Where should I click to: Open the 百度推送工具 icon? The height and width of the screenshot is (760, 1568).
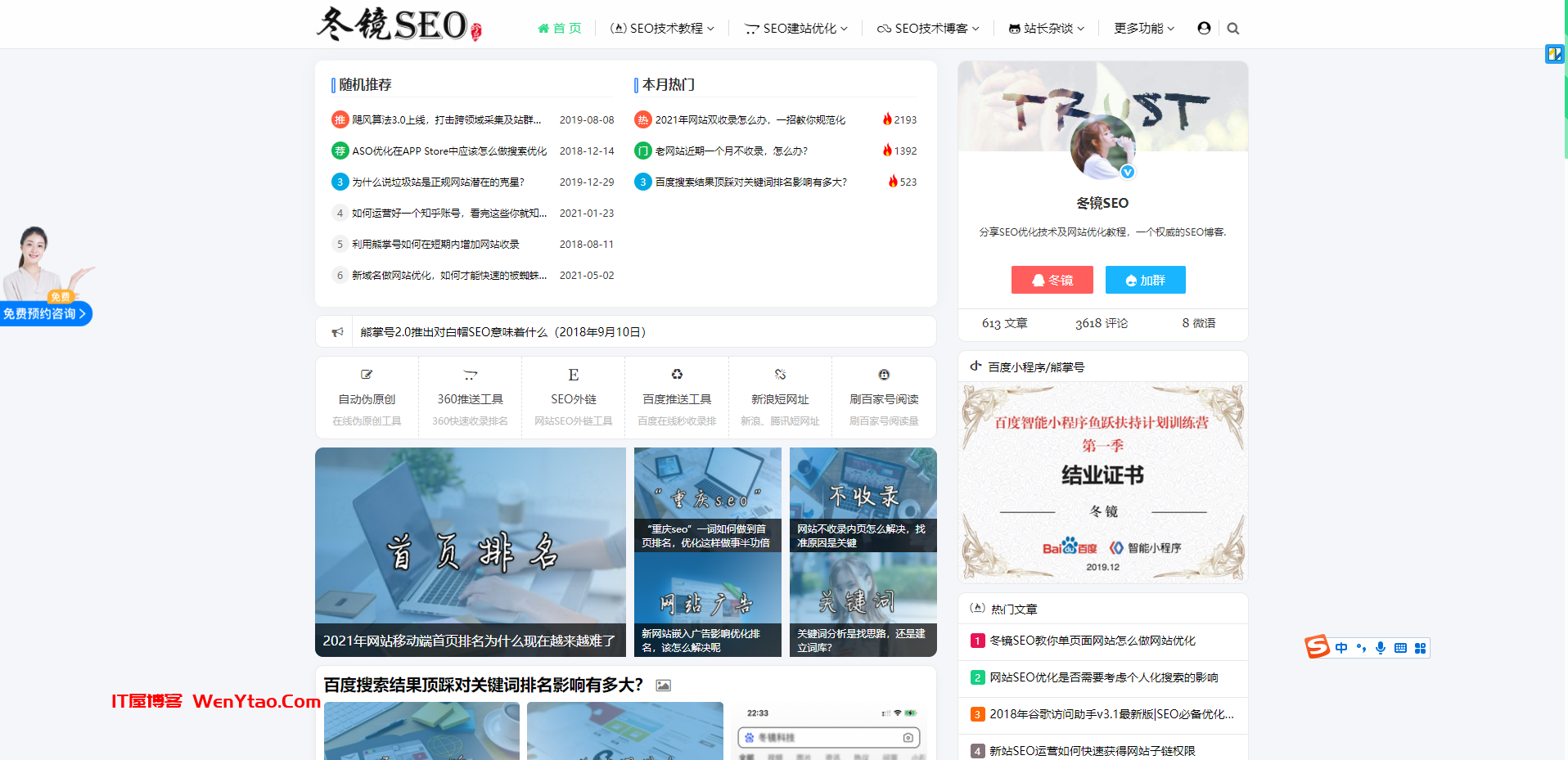point(677,375)
